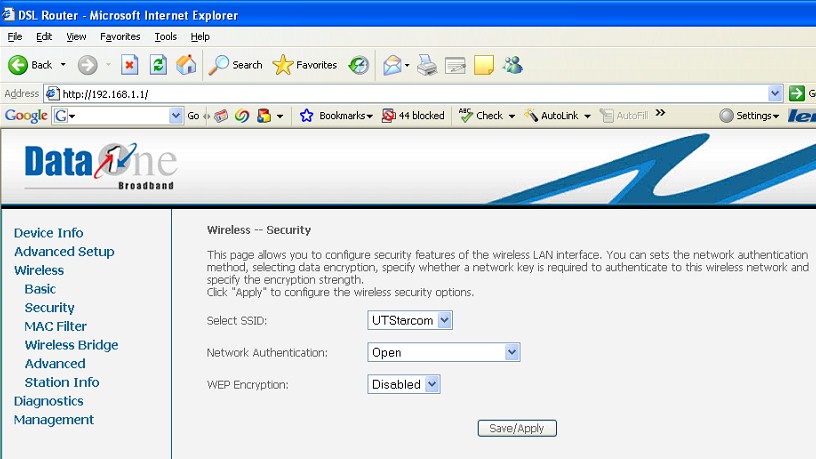Open the Diagnostics page

(x=48, y=401)
